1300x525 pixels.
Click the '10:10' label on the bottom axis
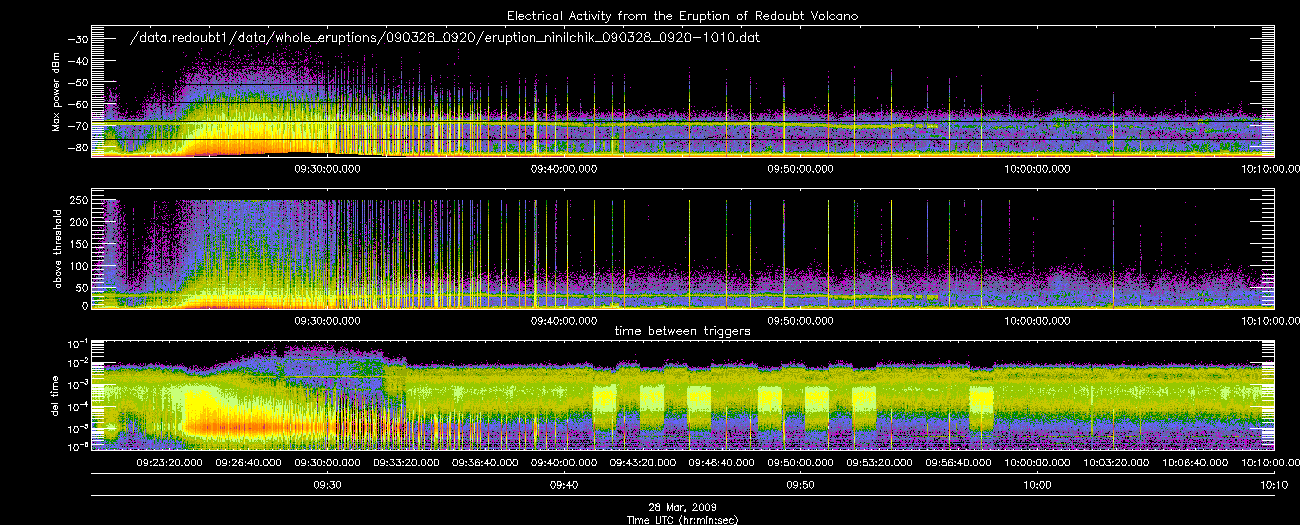pyautogui.click(x=1272, y=485)
